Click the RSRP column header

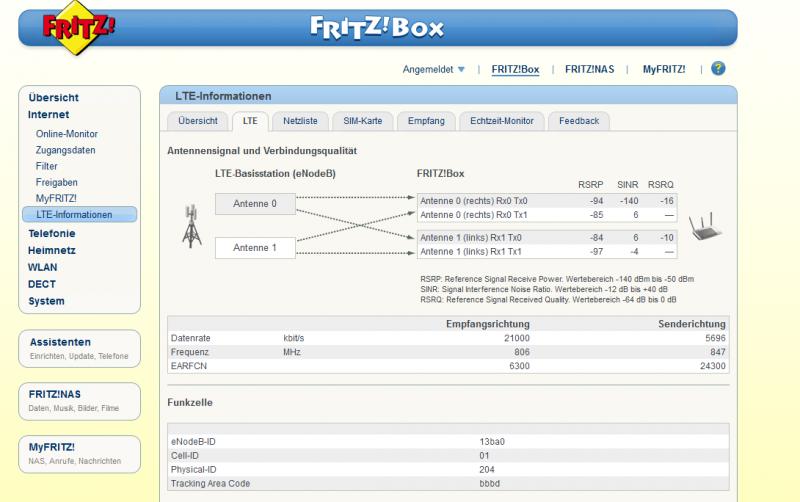click(x=590, y=185)
